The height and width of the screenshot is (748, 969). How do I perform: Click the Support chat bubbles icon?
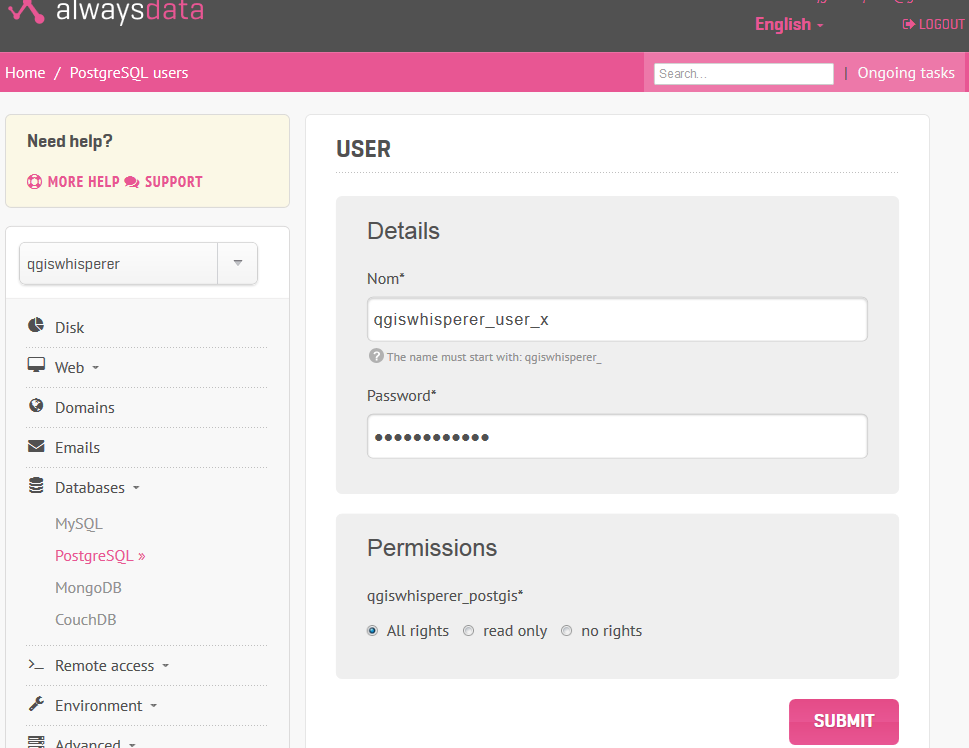point(132,182)
